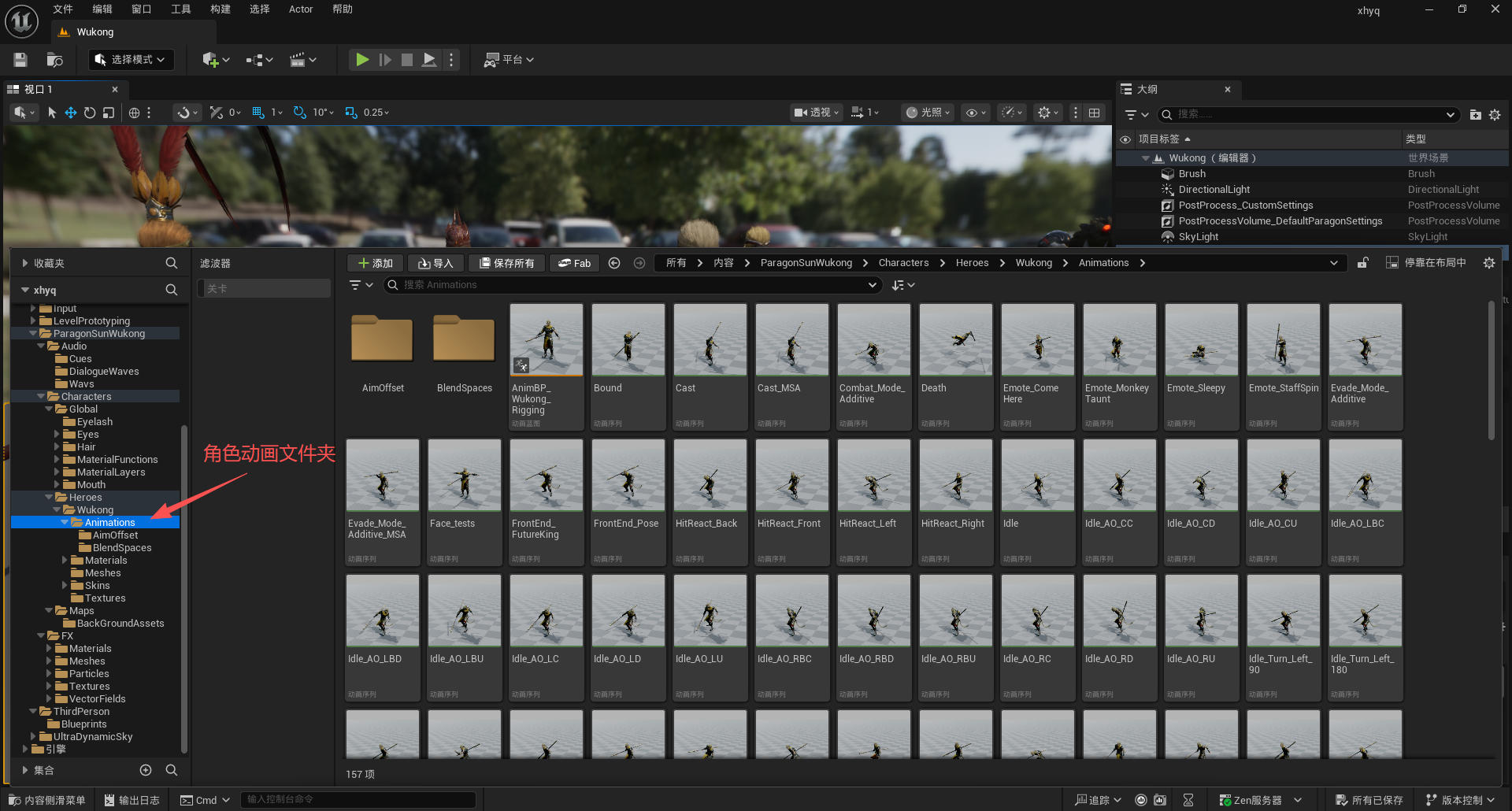Open the 文件 menu
Image resolution: width=1512 pixels, height=811 pixels.
pyautogui.click(x=63, y=9)
